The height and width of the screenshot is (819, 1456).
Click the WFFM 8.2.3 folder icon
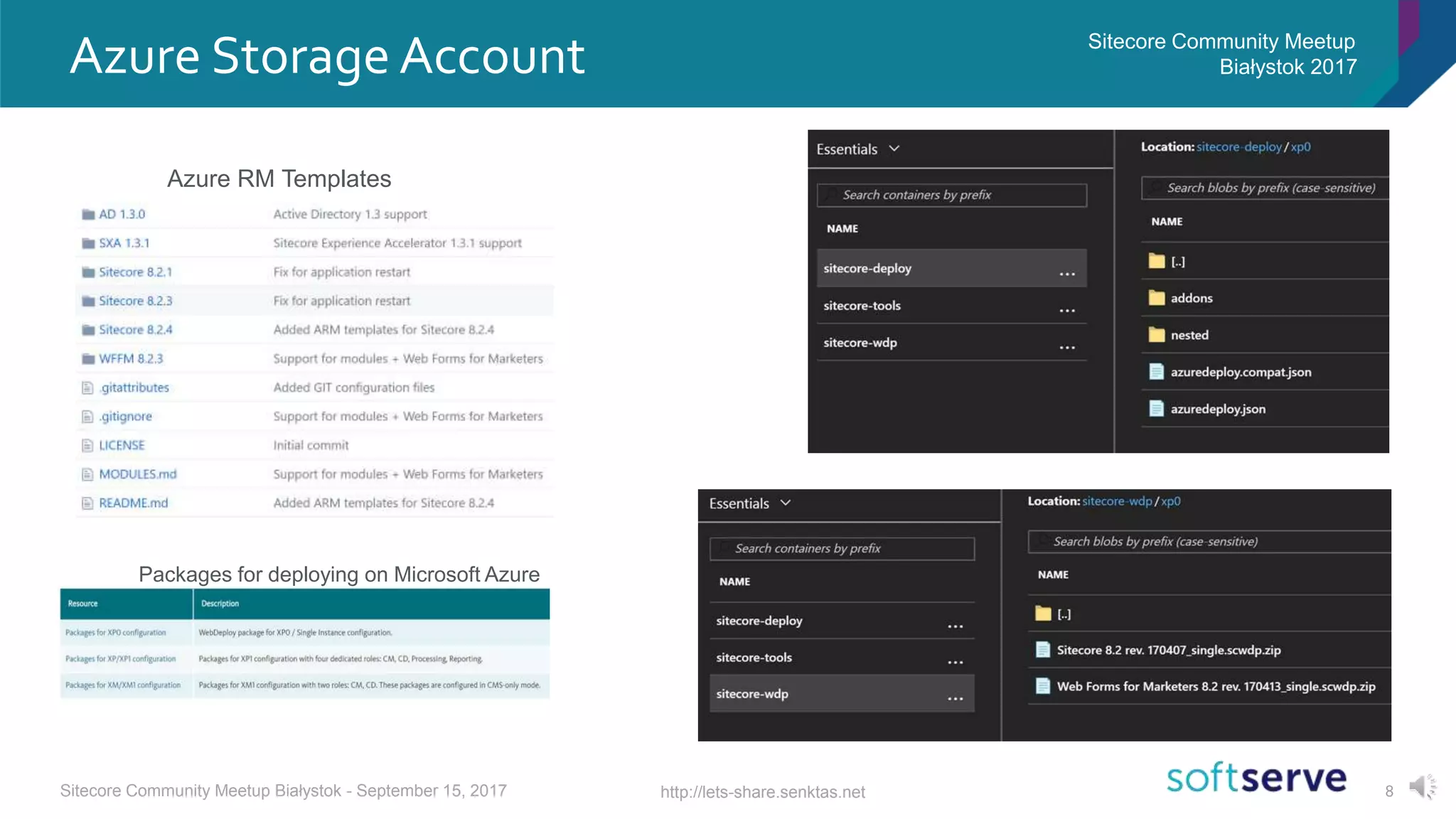pos(88,359)
